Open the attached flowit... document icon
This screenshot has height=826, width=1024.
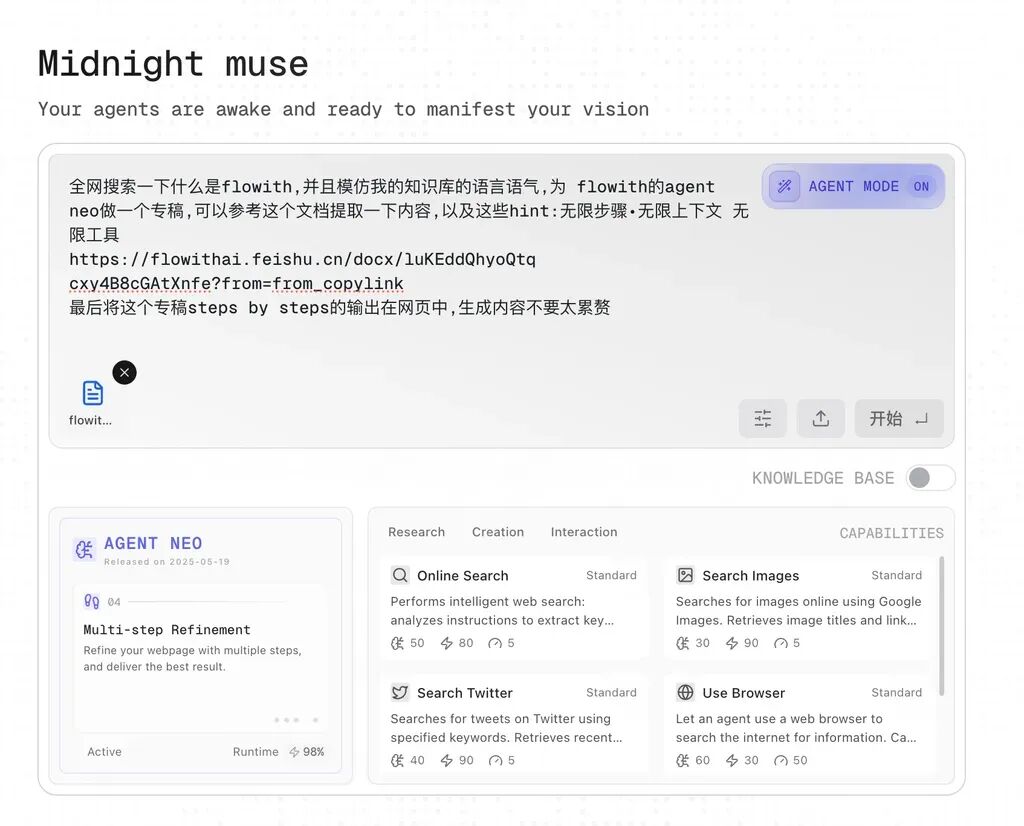pos(93,393)
